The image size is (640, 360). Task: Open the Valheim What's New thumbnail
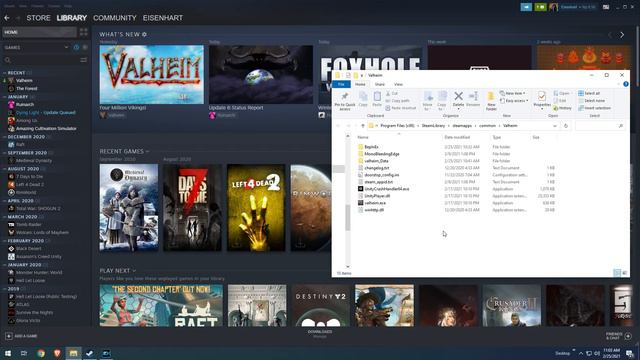tap(151, 74)
